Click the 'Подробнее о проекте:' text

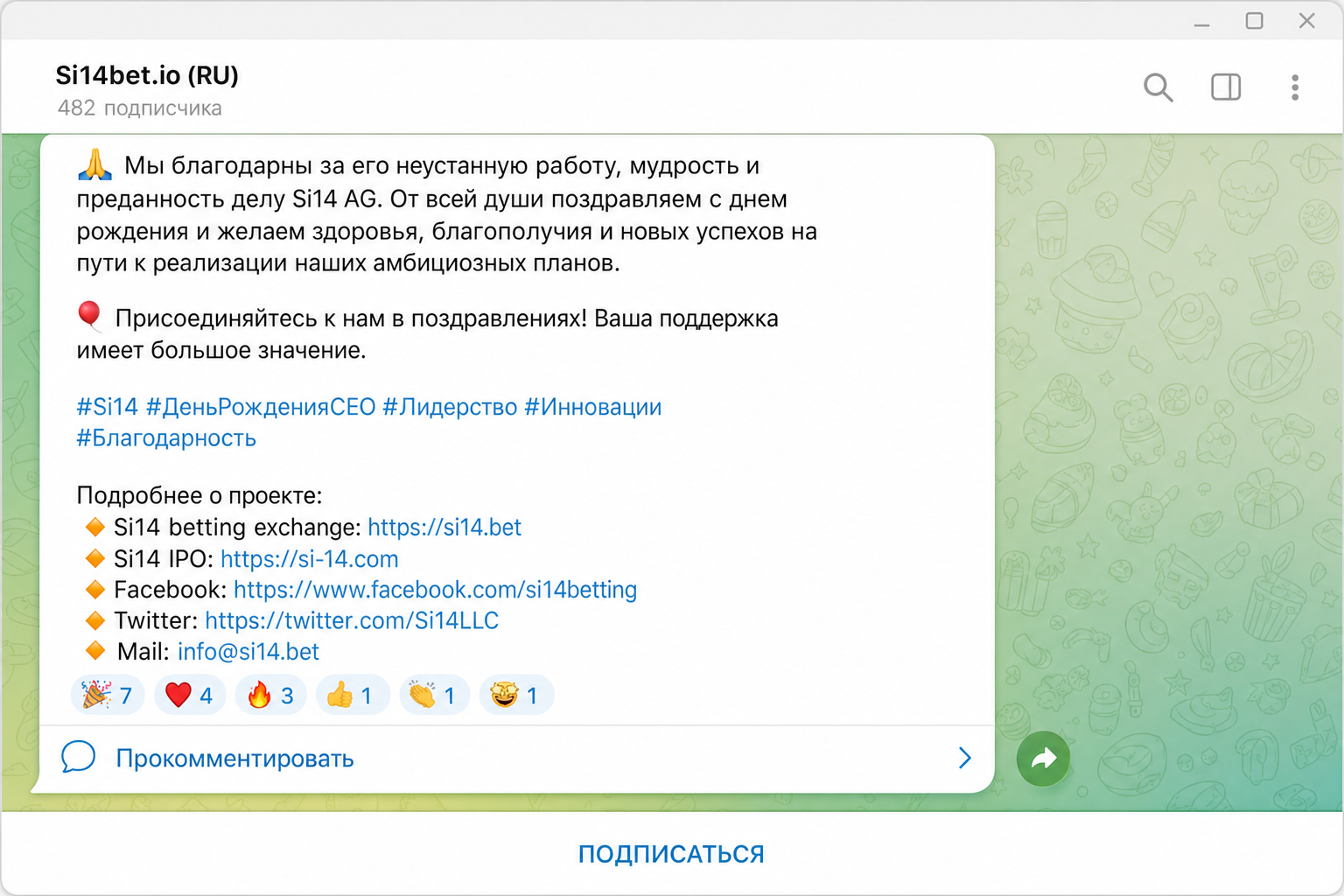(199, 496)
